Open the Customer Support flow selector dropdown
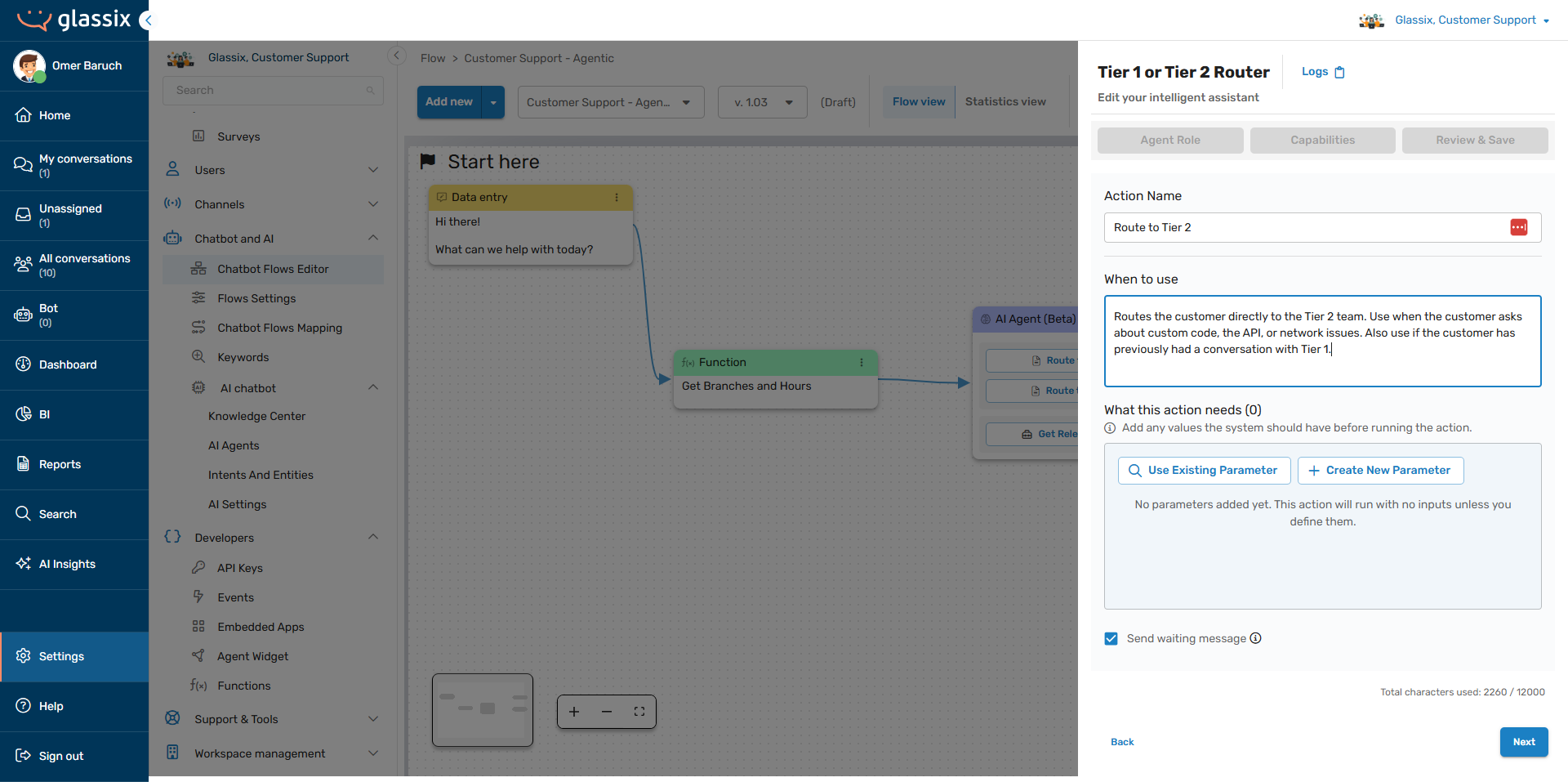This screenshot has height=782, width=1568. [611, 102]
